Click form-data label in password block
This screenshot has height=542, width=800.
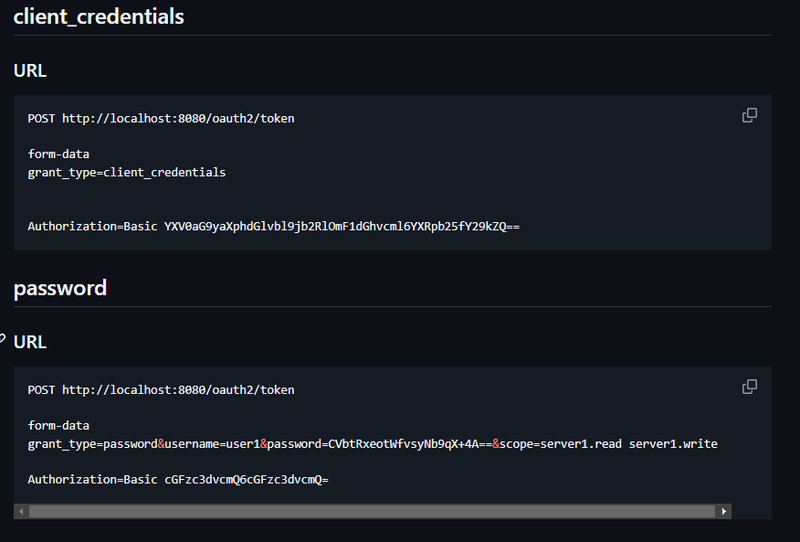click(x=58, y=426)
